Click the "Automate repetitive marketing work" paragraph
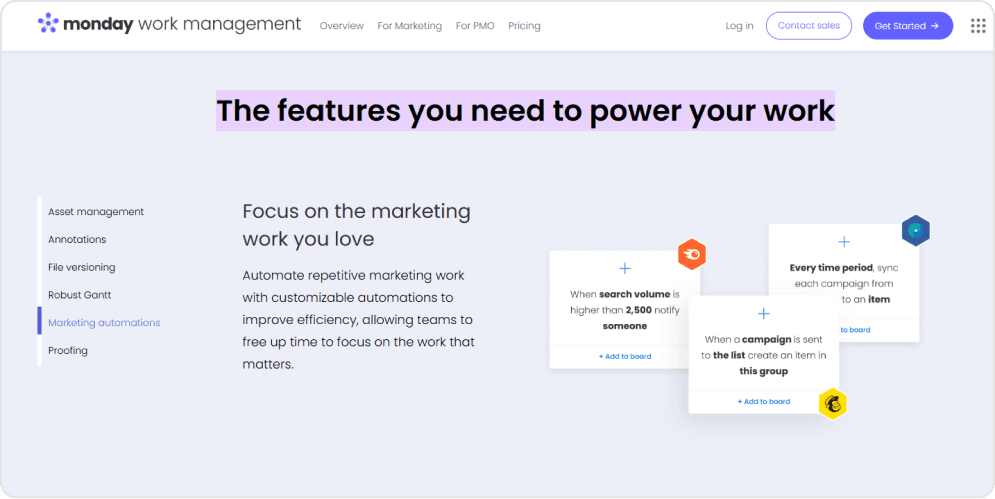The image size is (995, 499). 359,320
